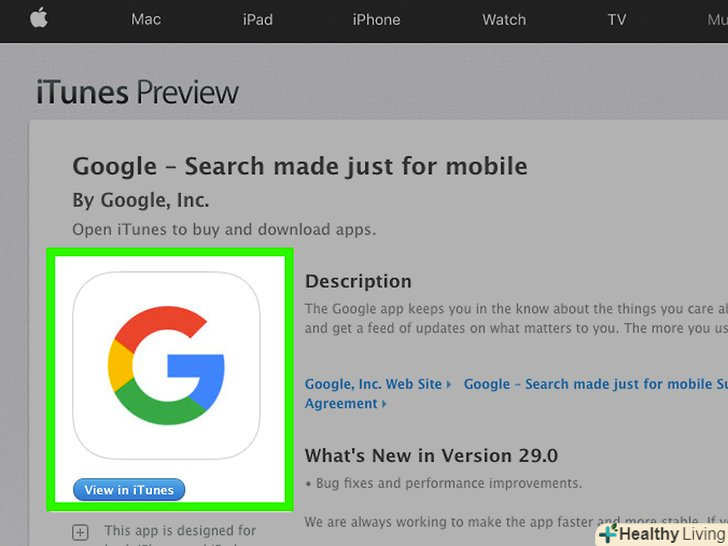Click the 'Google – Search made just for mobile' title
The image size is (728, 546).
pos(300,167)
